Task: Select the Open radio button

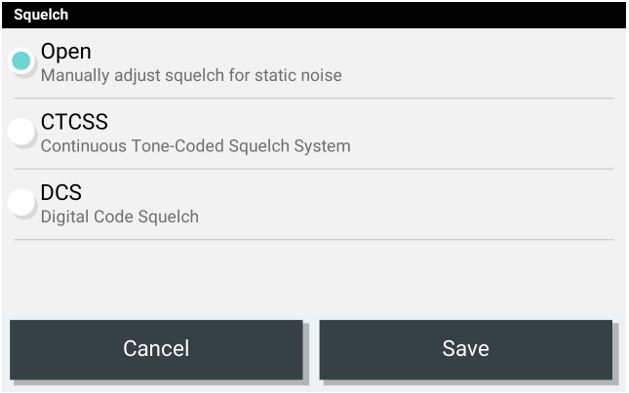Action: click(21, 61)
